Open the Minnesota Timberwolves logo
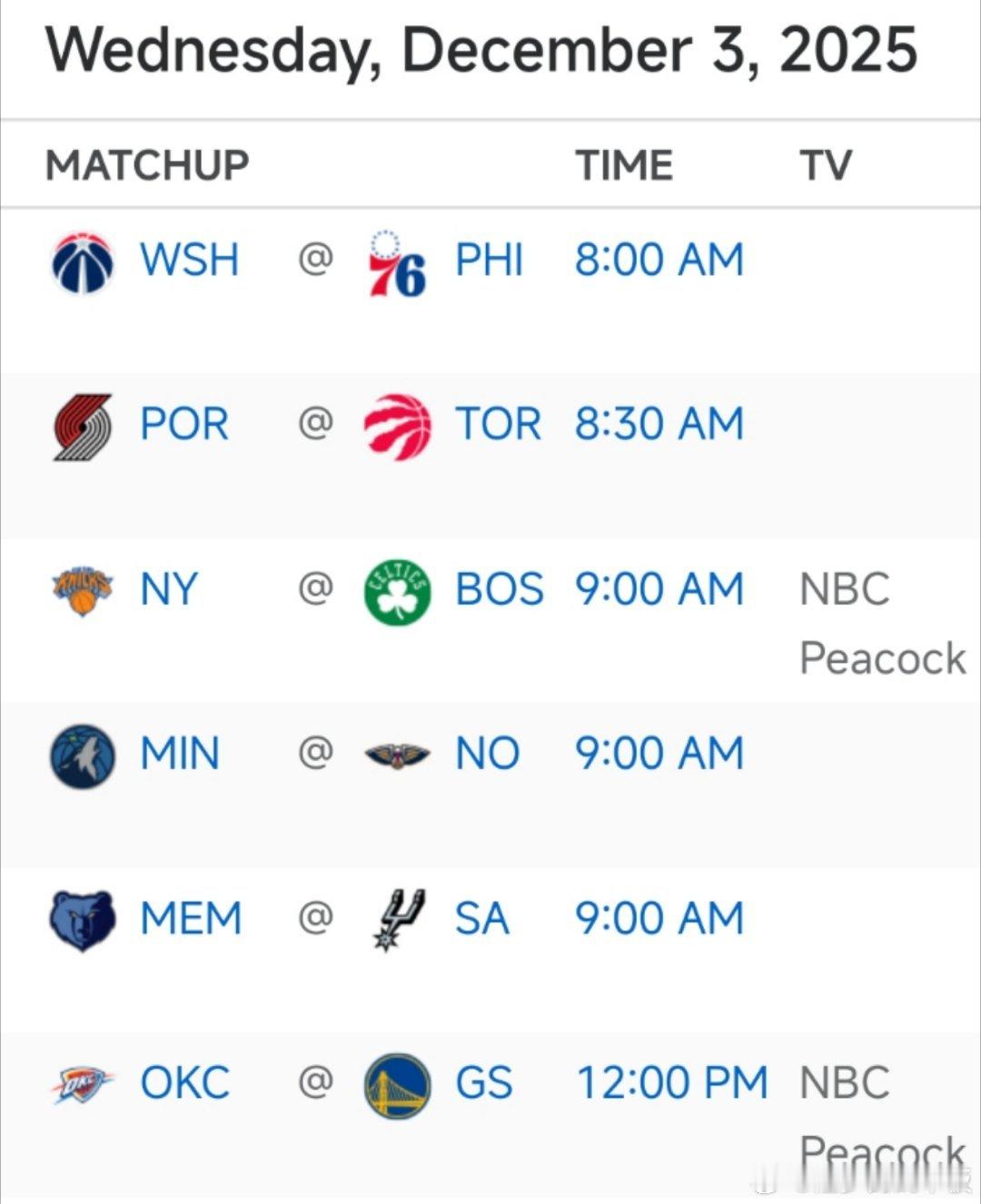Viewport: 981px width, 1204px height. 83,755
